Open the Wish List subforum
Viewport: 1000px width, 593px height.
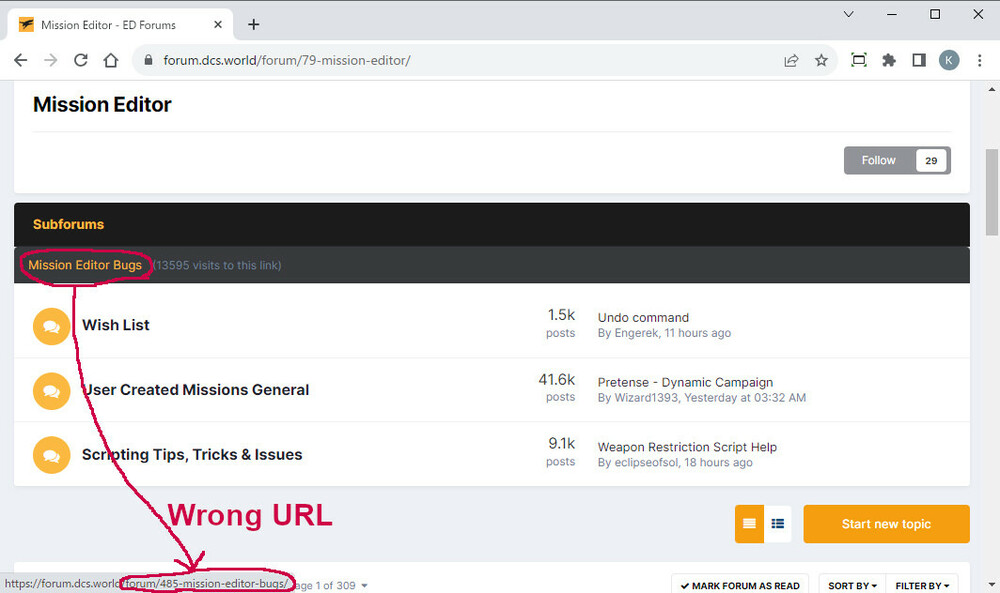pyautogui.click(x=115, y=325)
